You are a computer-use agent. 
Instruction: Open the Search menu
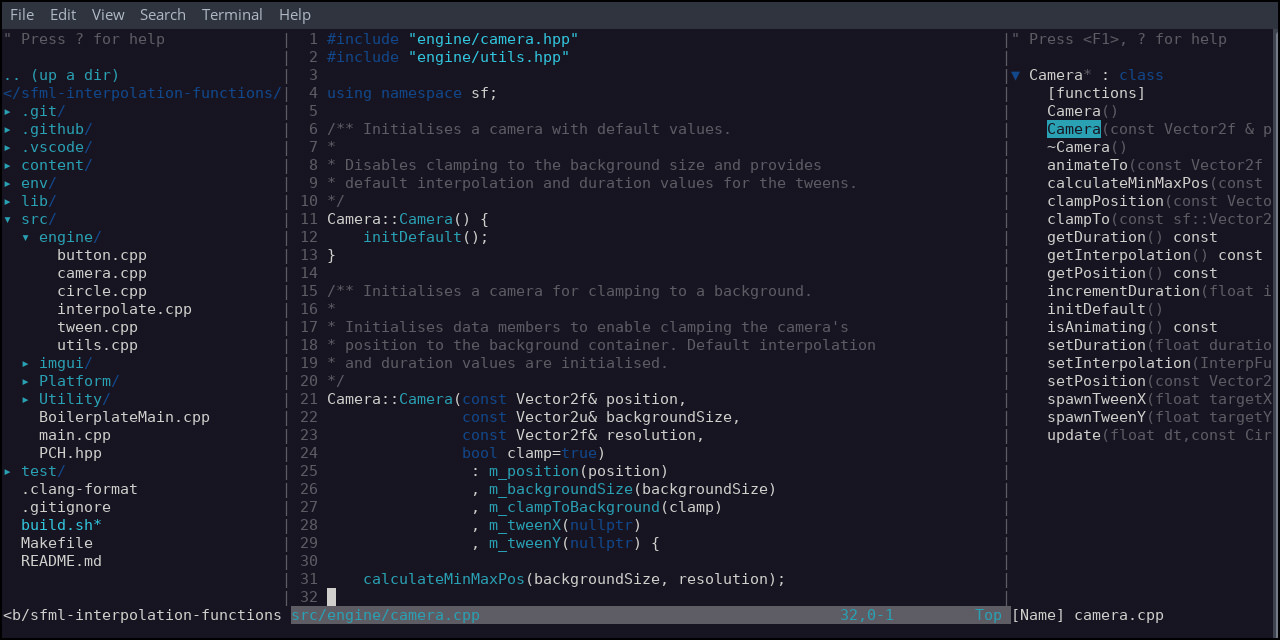coord(163,15)
